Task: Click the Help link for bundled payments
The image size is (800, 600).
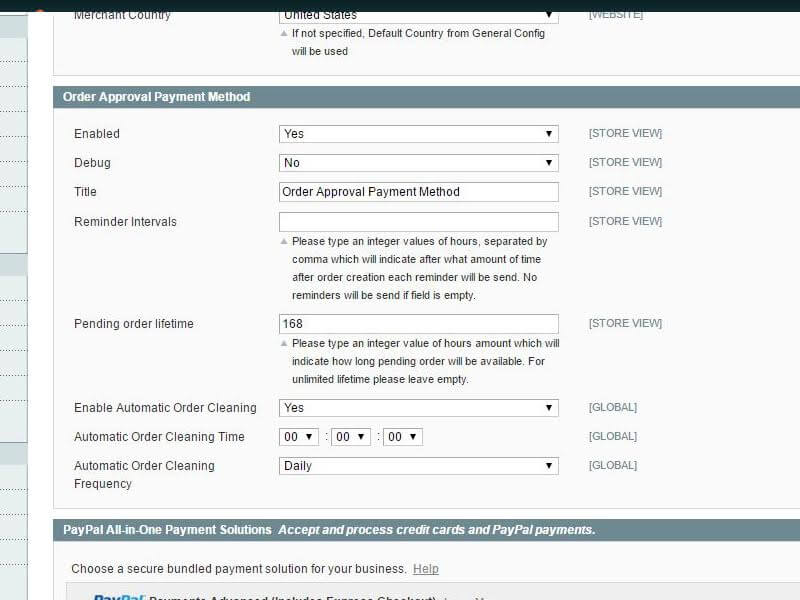Action: [x=426, y=569]
